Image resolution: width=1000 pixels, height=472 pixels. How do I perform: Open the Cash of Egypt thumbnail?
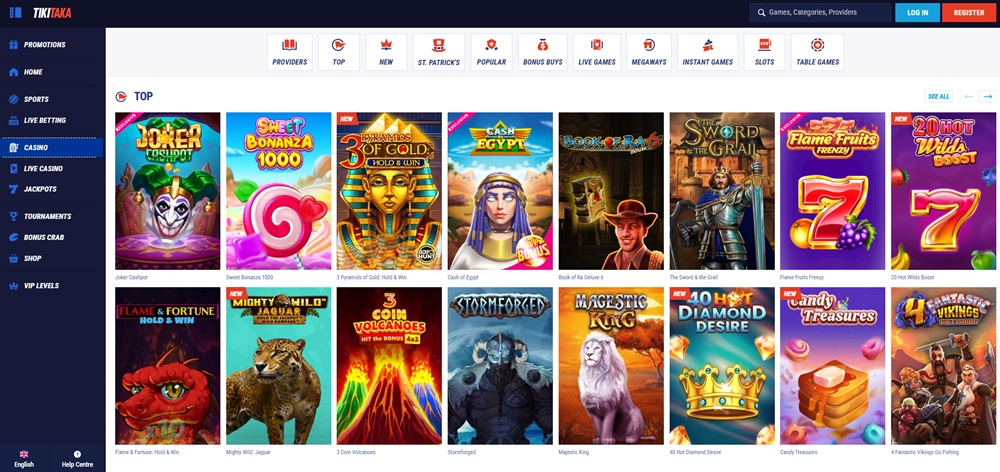point(500,191)
